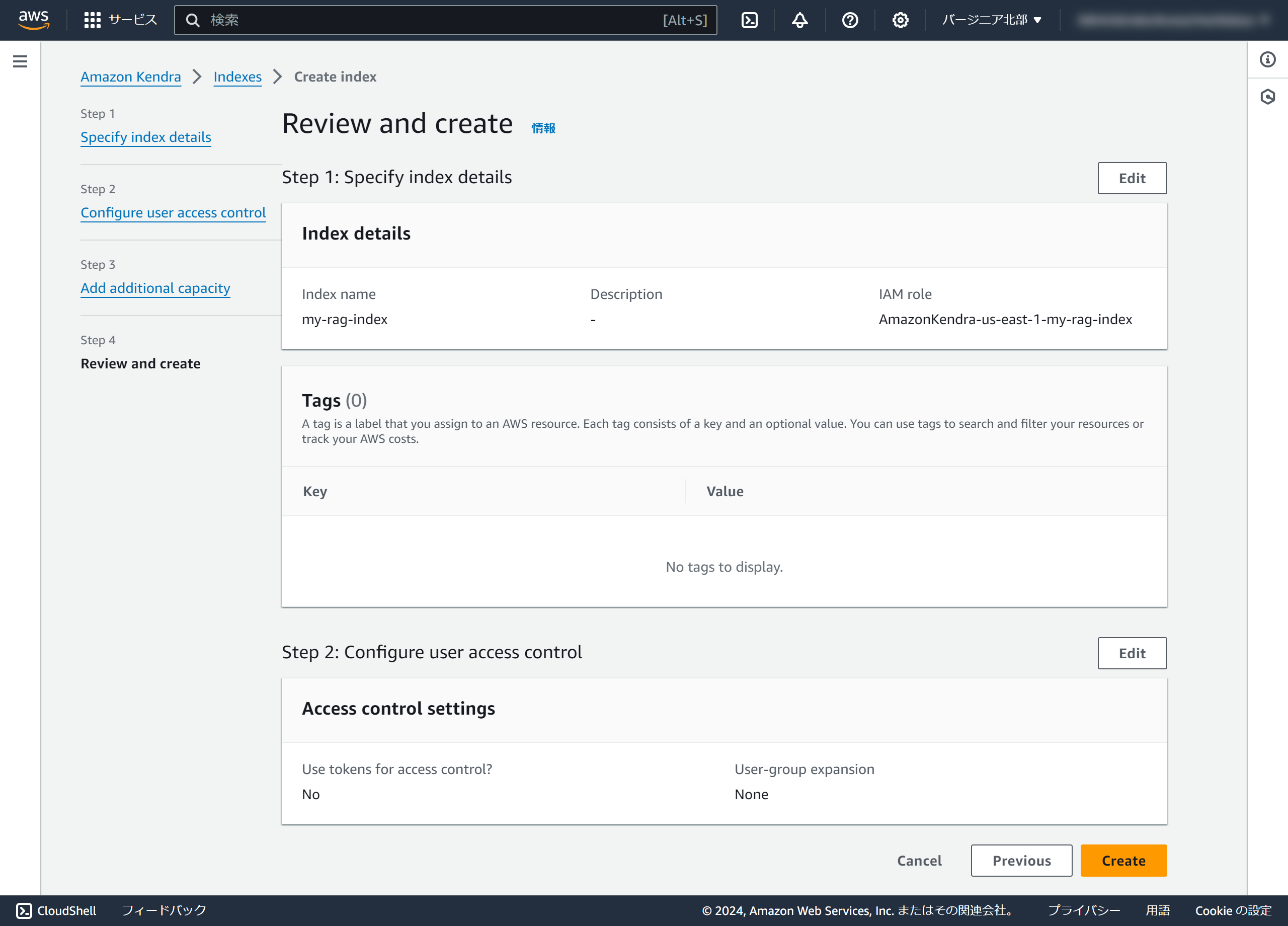Click the hexagon icon in right sidebar

(x=1267, y=97)
